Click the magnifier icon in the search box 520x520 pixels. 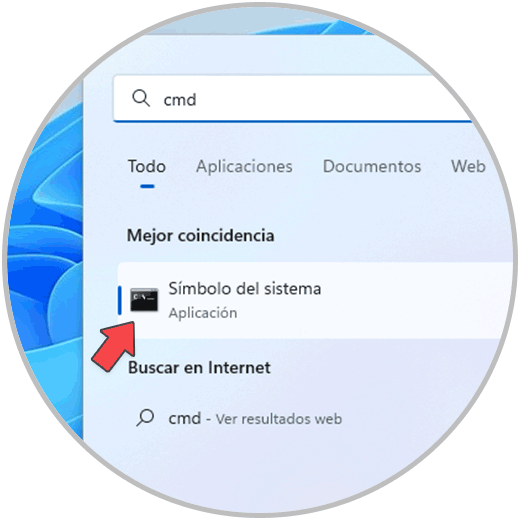tap(141, 99)
